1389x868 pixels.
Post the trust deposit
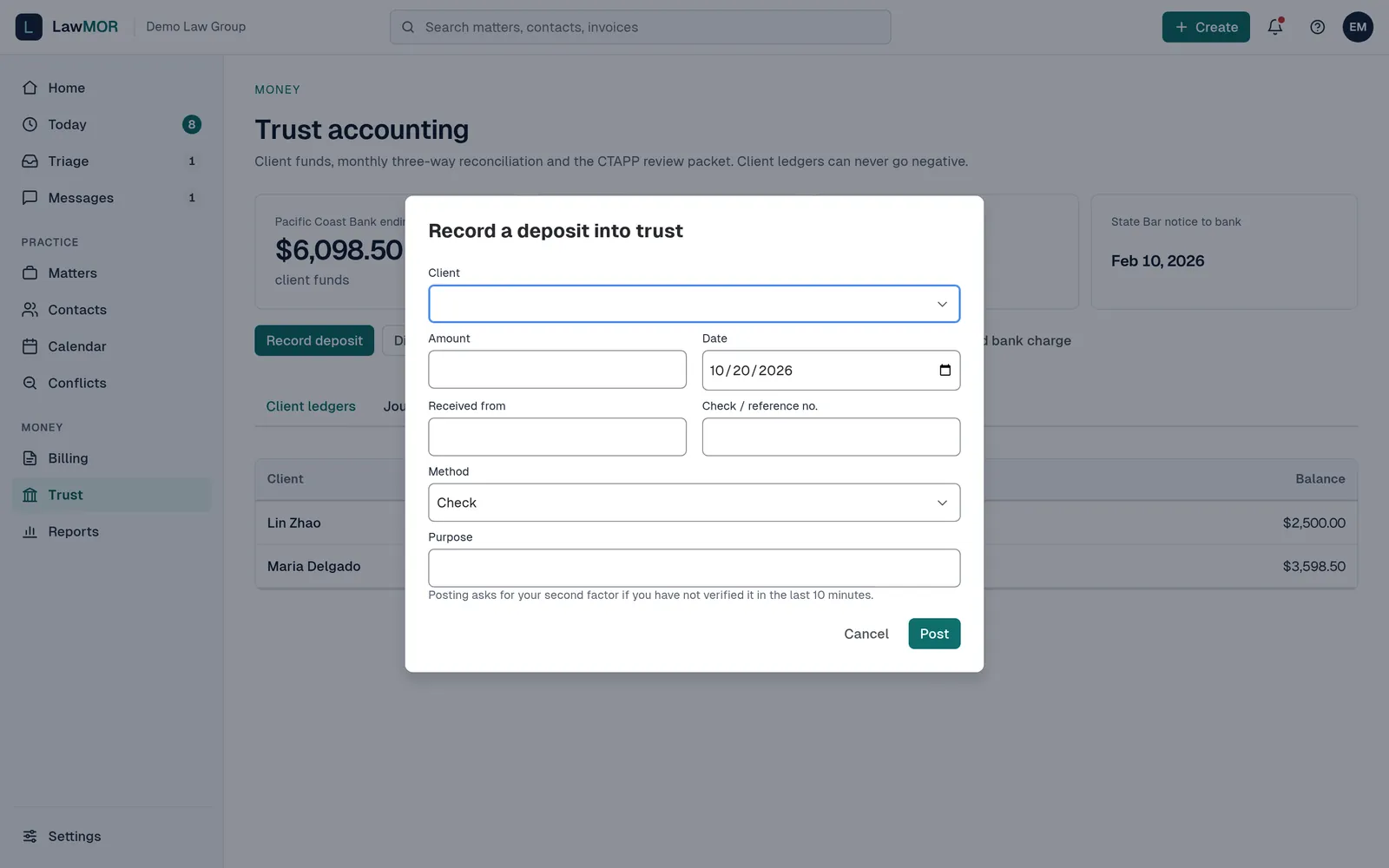(x=934, y=634)
